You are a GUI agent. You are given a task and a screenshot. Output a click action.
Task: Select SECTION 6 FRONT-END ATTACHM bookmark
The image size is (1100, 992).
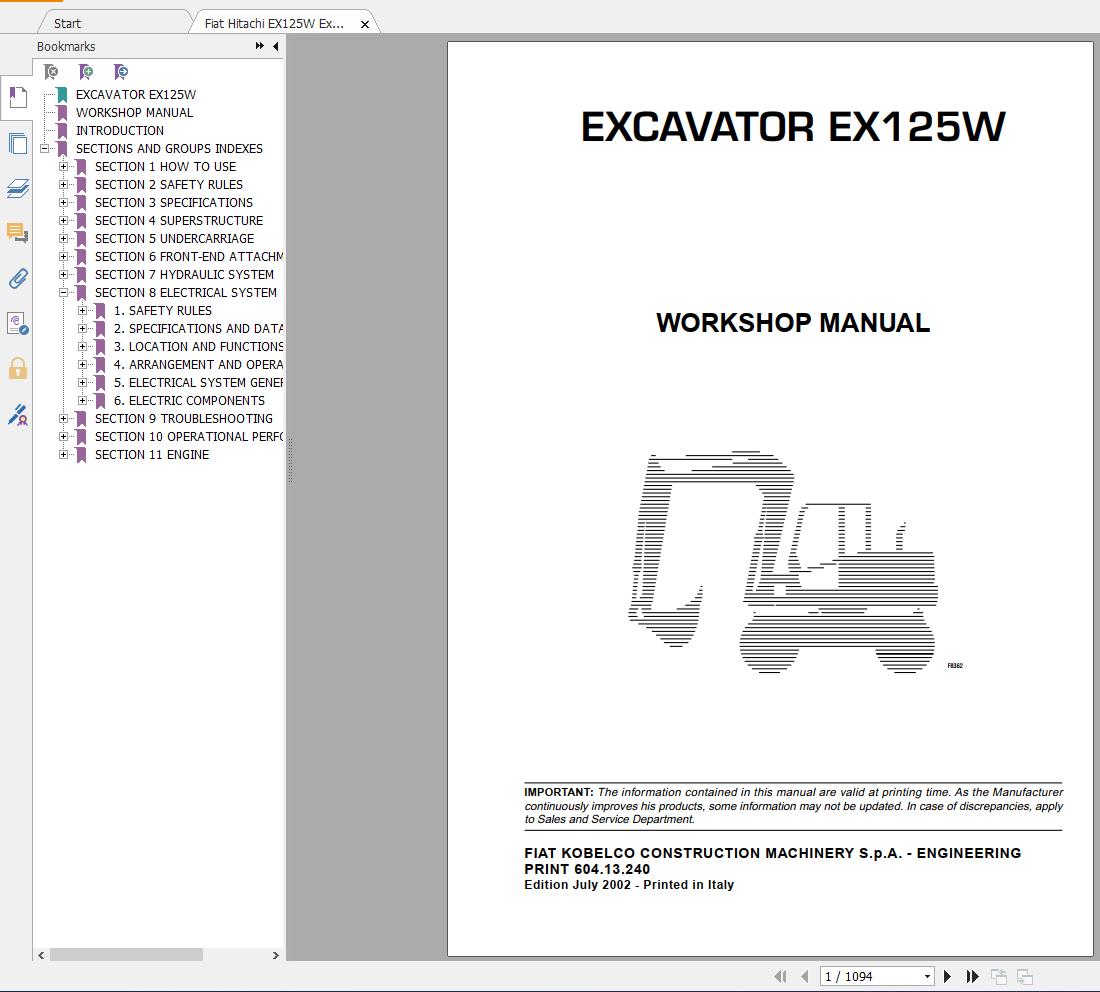point(189,257)
